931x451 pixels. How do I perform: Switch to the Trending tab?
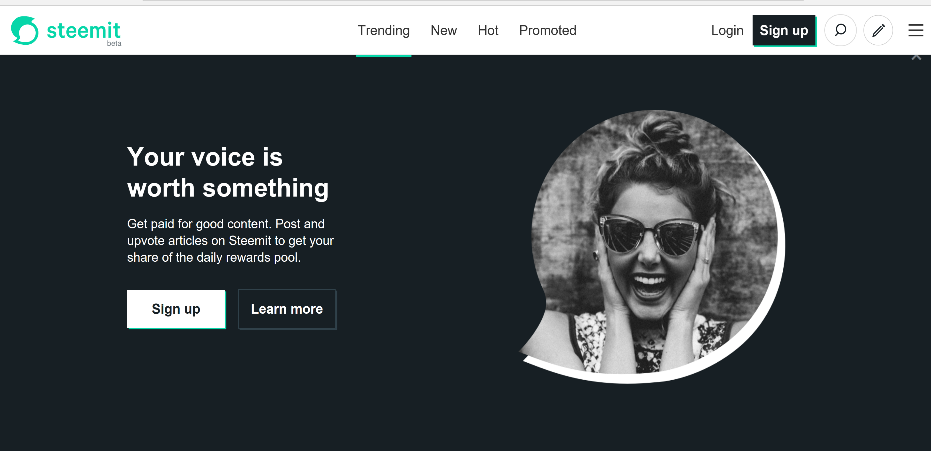click(x=384, y=30)
